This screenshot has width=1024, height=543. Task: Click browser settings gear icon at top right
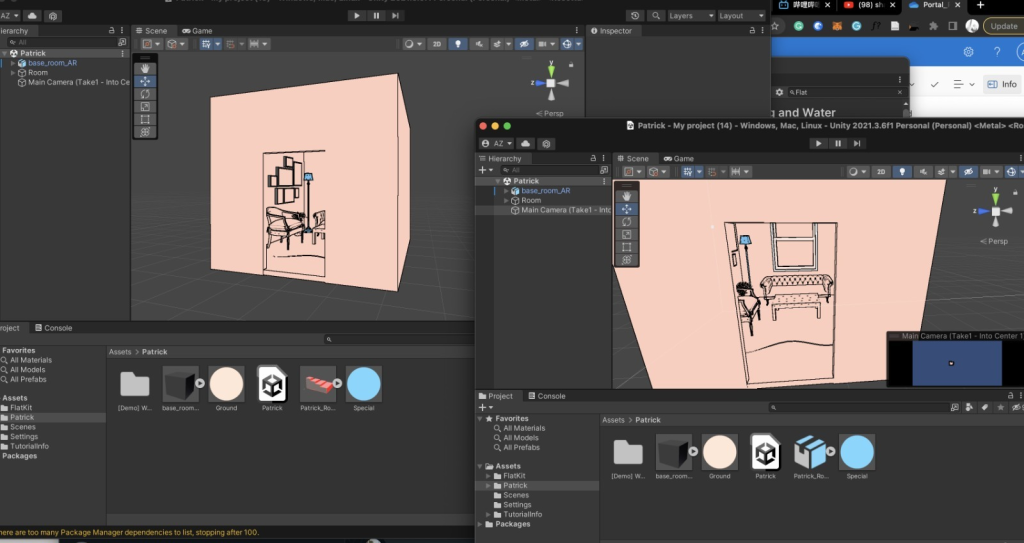coord(968,52)
